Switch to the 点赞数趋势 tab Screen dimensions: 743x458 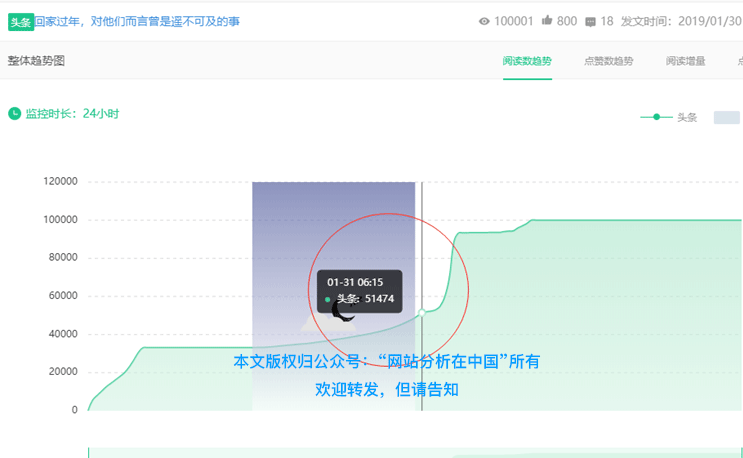(608, 61)
